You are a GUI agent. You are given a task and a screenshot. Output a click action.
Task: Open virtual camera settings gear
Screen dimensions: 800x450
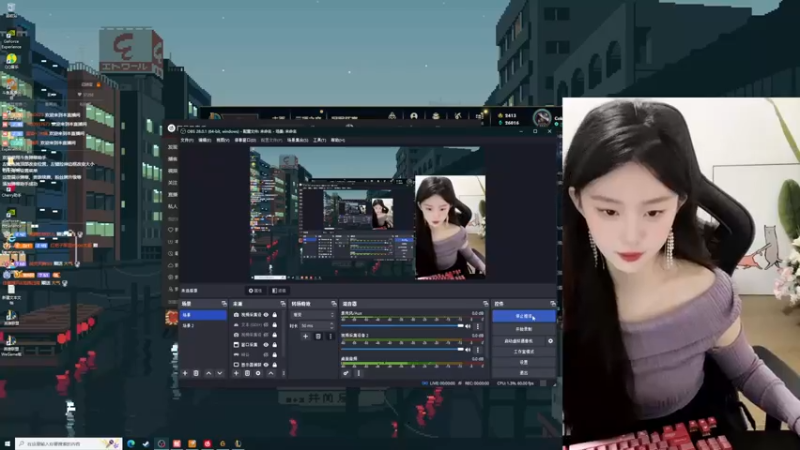551,341
